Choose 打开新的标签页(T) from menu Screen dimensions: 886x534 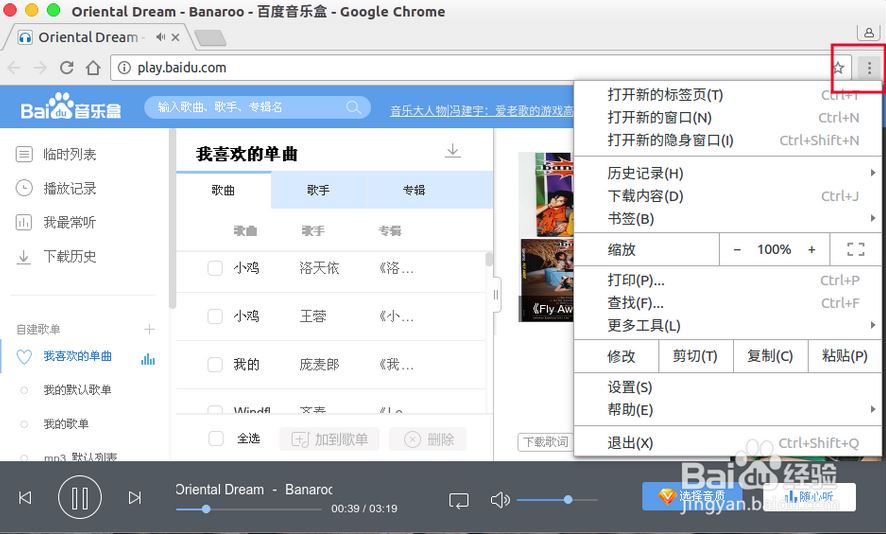point(728,95)
